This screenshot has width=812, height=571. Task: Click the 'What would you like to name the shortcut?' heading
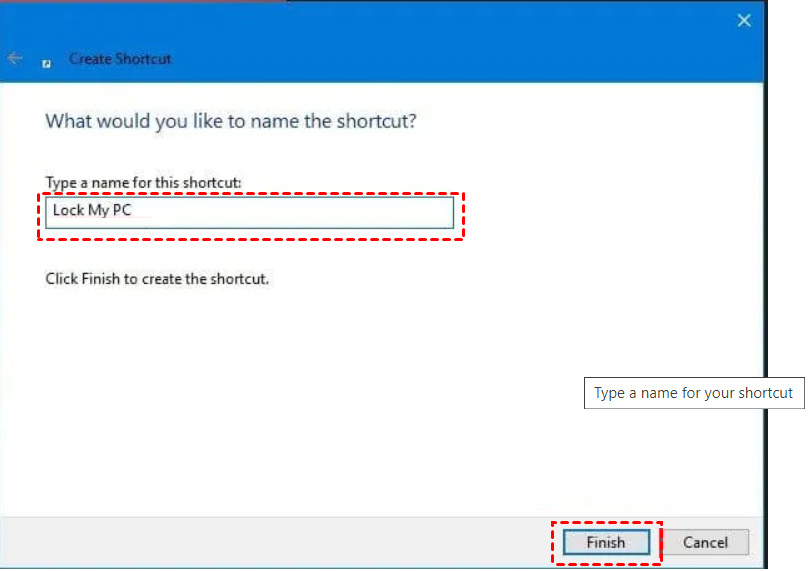click(x=231, y=121)
